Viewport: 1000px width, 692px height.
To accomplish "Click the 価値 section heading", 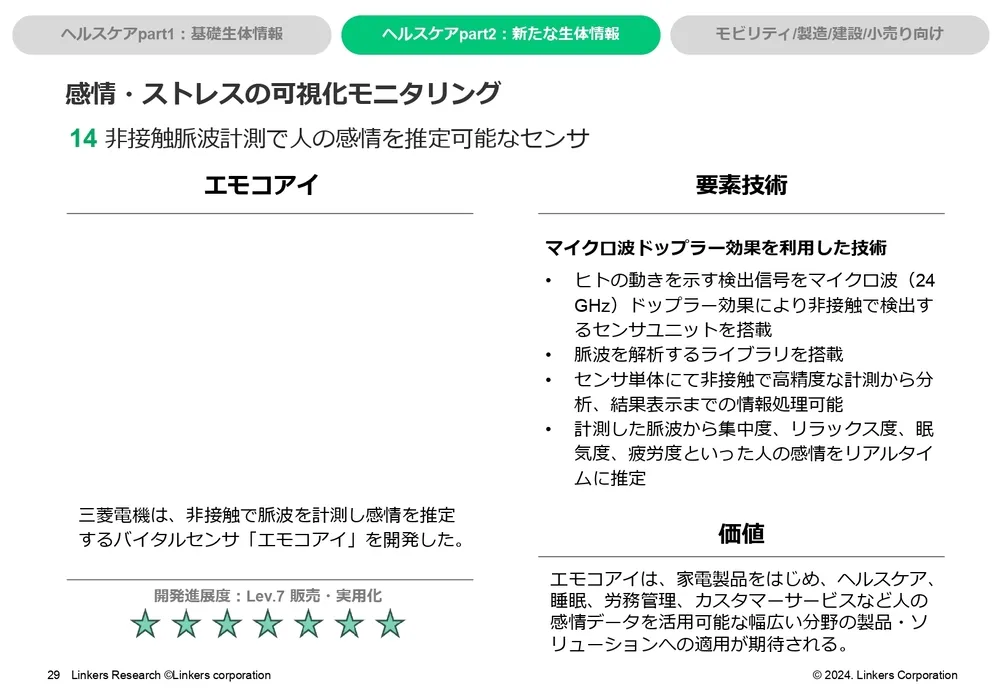I will click(x=741, y=534).
